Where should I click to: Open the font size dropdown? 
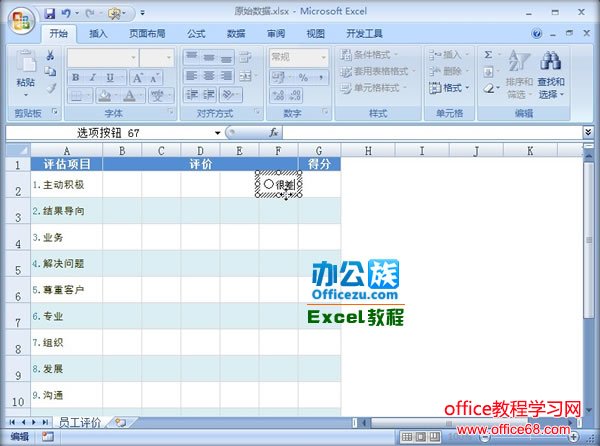pyautogui.click(x=169, y=58)
